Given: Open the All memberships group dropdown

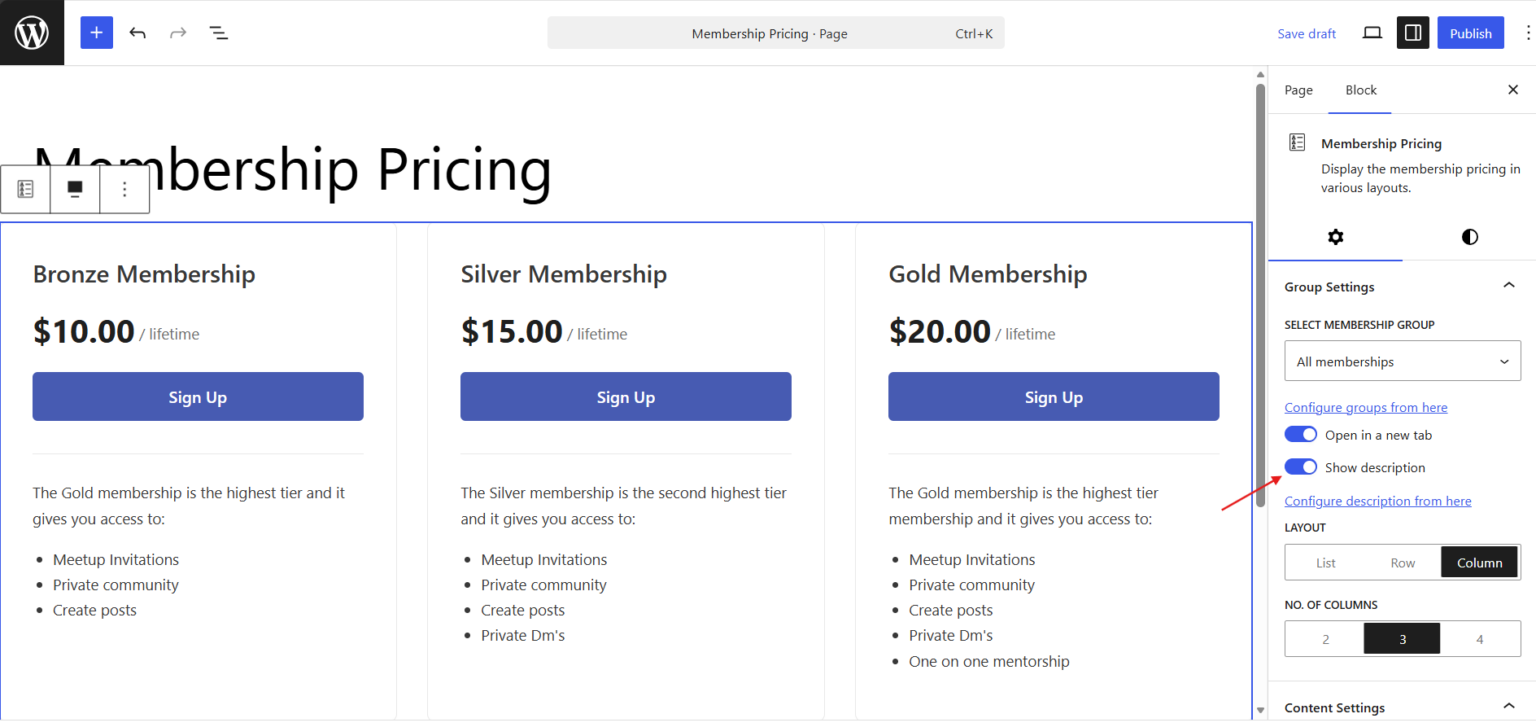Looking at the screenshot, I should [x=1402, y=362].
